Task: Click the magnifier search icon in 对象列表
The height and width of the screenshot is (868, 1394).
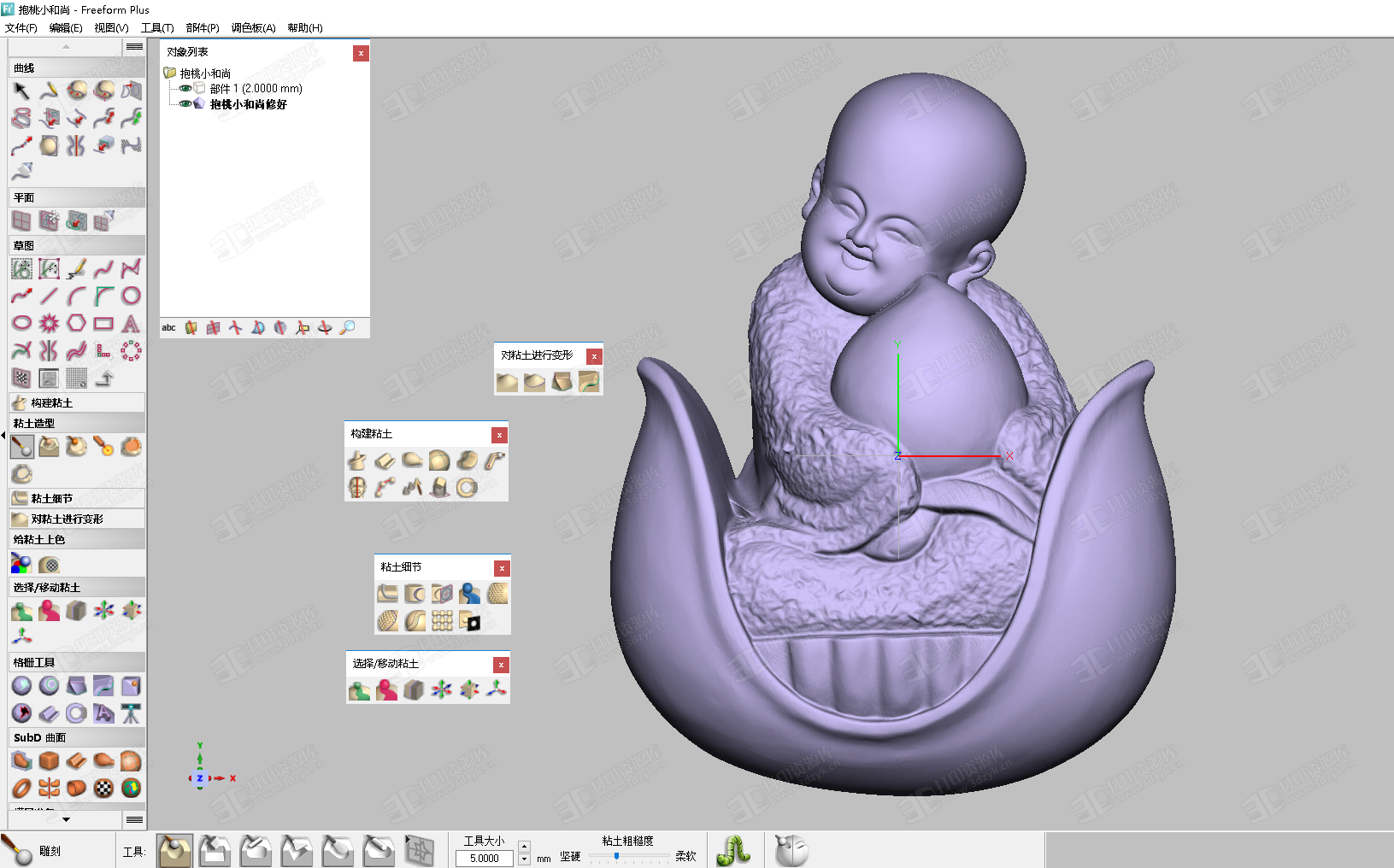Action: [x=347, y=328]
